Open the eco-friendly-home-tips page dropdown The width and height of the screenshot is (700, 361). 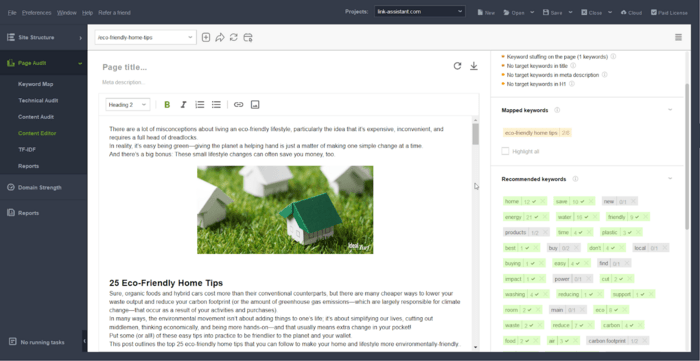(x=146, y=37)
